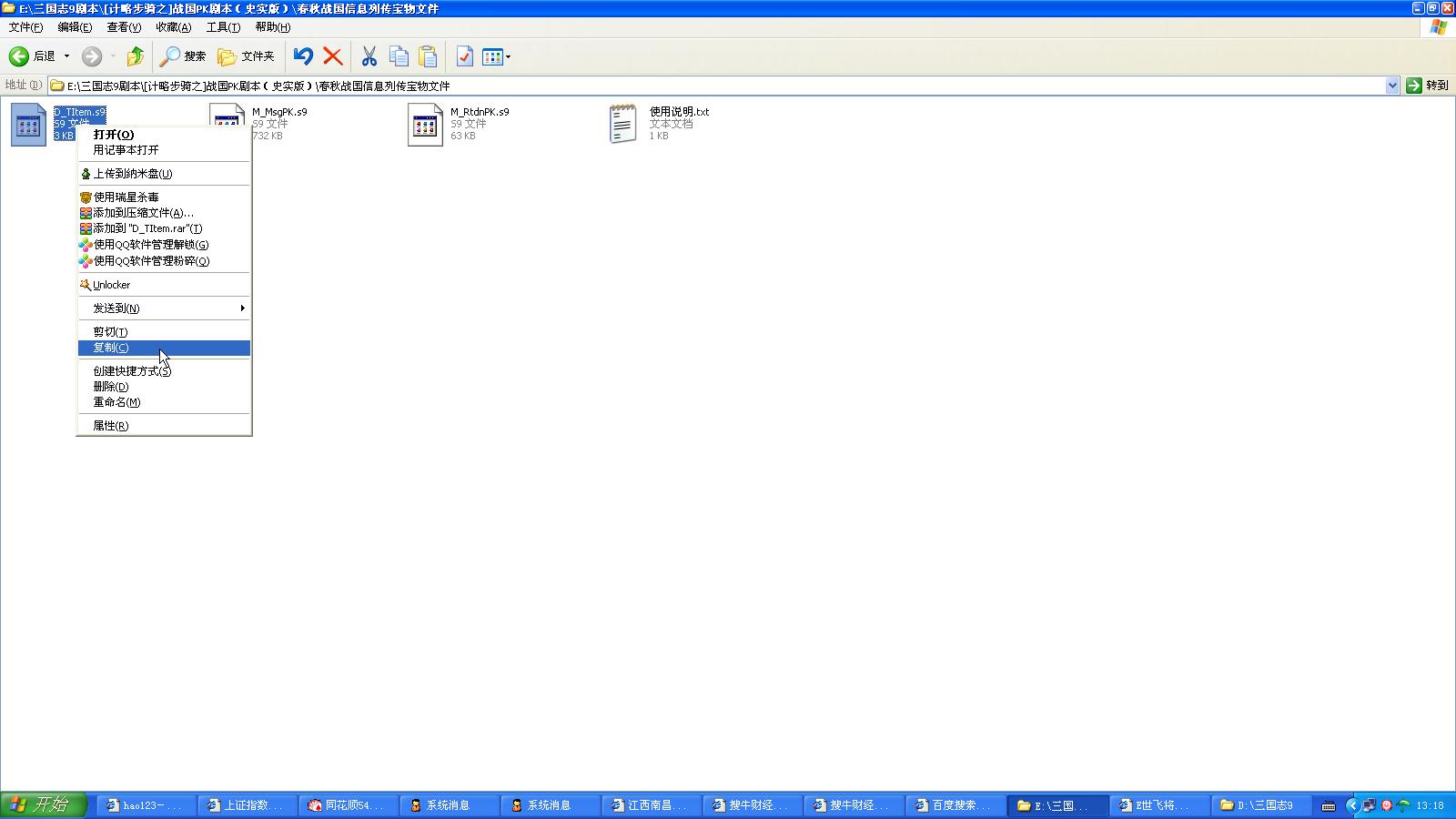Click the Properties checkmark toolbar icon
1456x819 pixels.
tap(464, 56)
